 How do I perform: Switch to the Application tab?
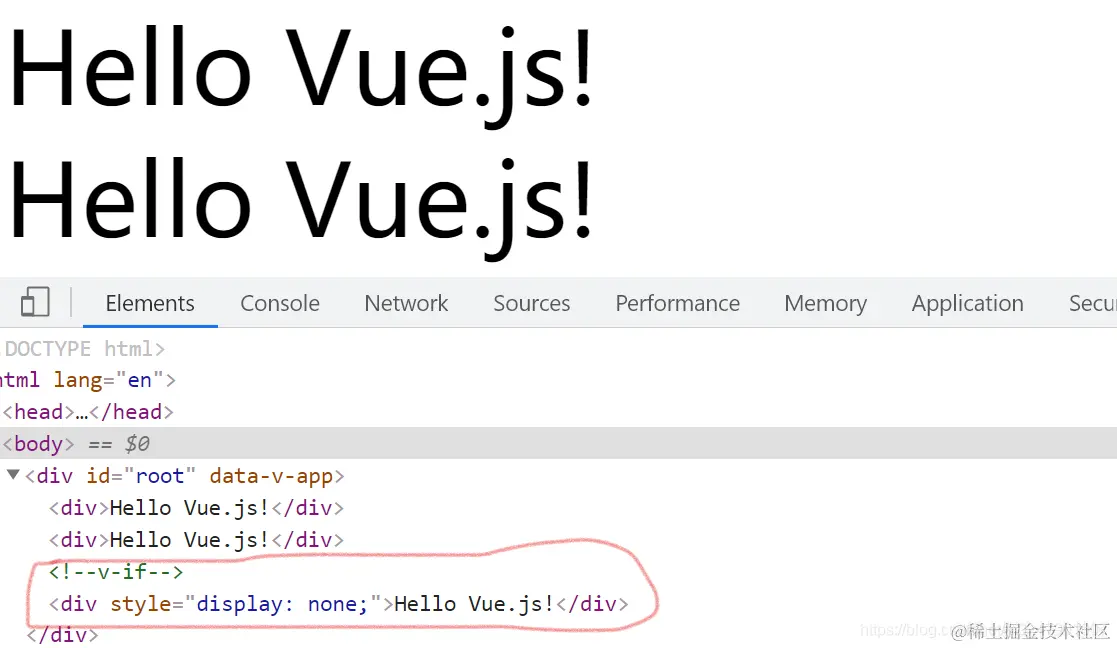(x=967, y=303)
